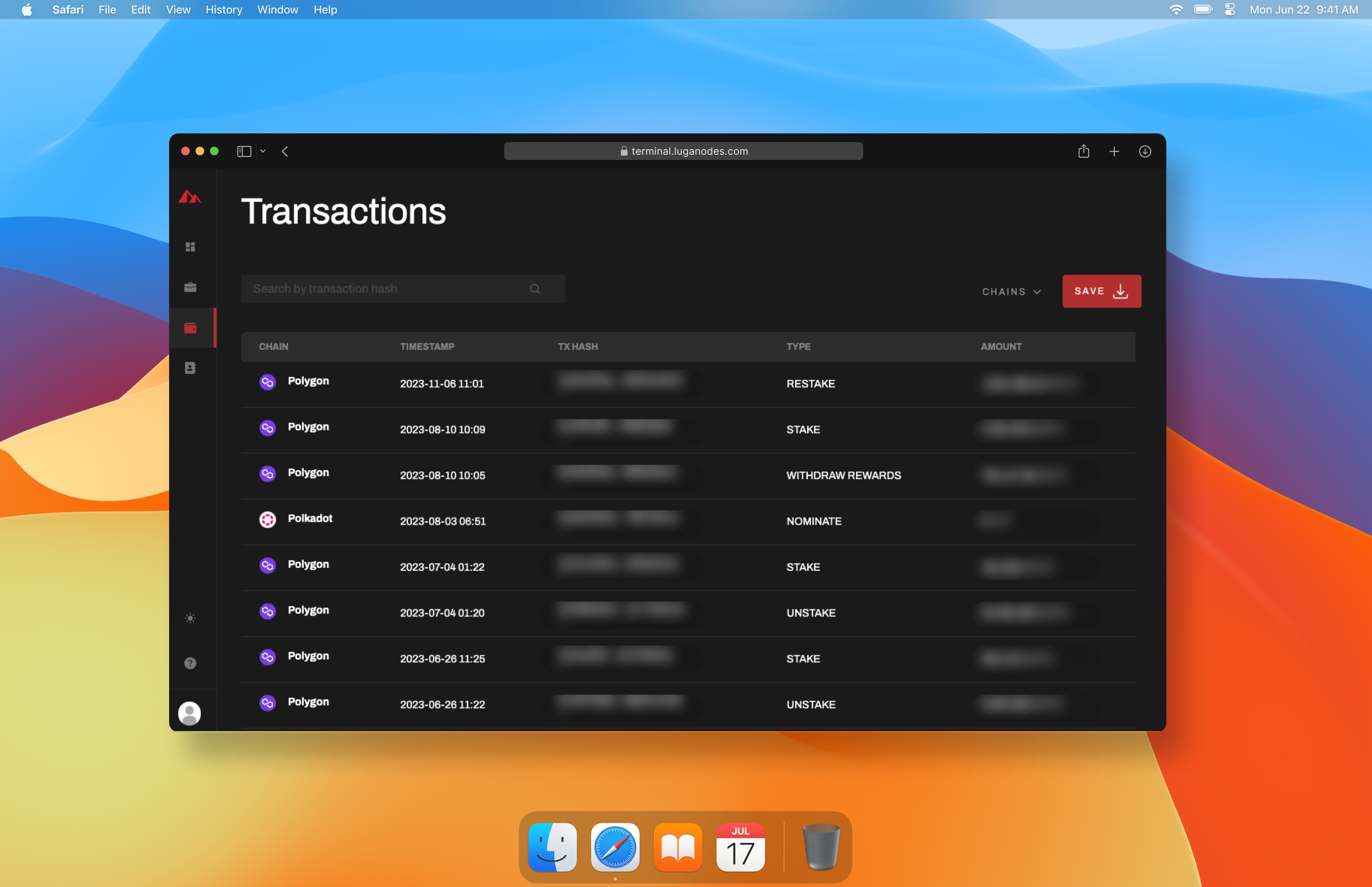
Task: Open the help question mark icon
Action: click(x=190, y=663)
